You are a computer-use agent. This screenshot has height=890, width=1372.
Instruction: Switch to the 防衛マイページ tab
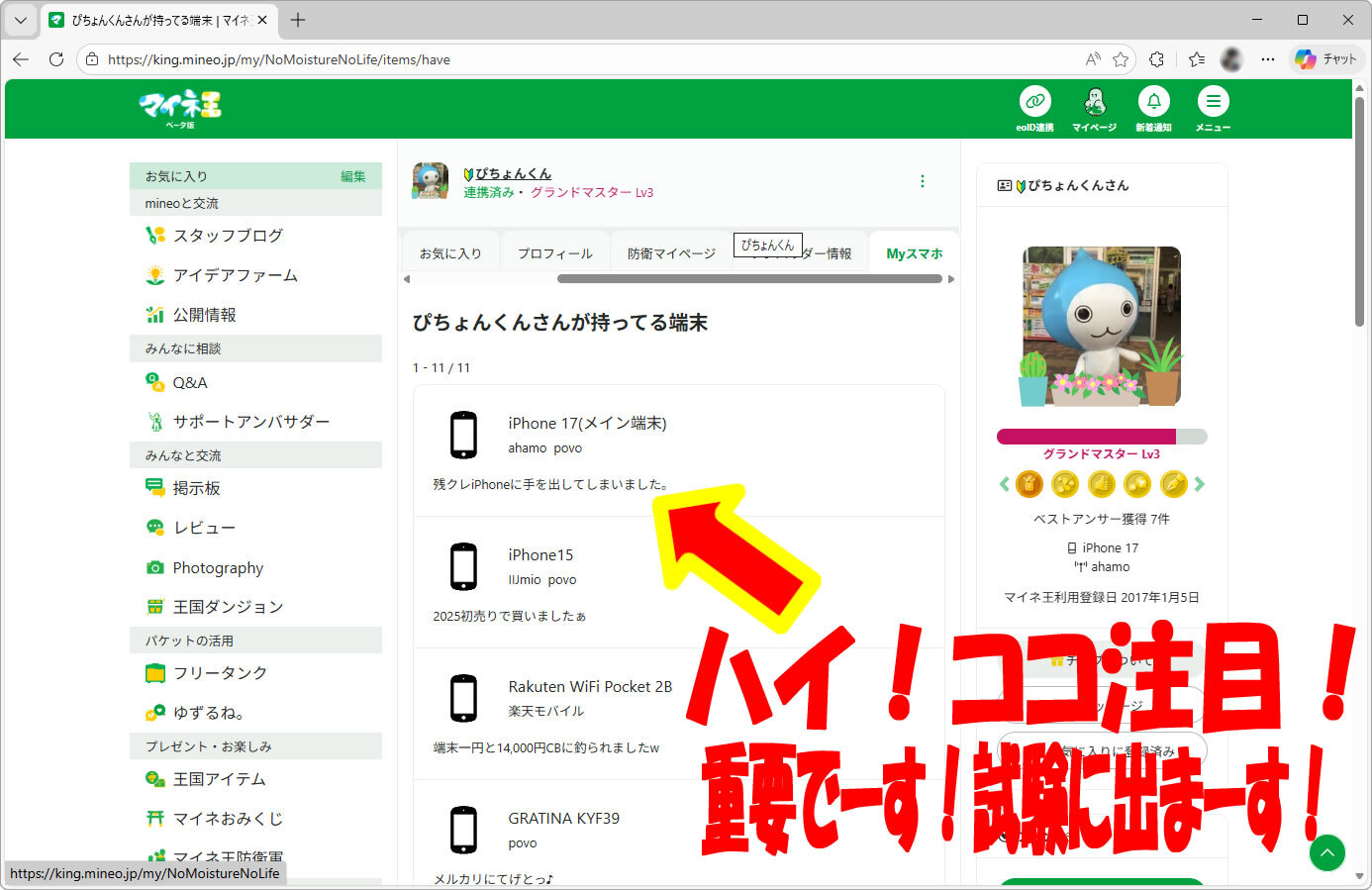pos(671,253)
